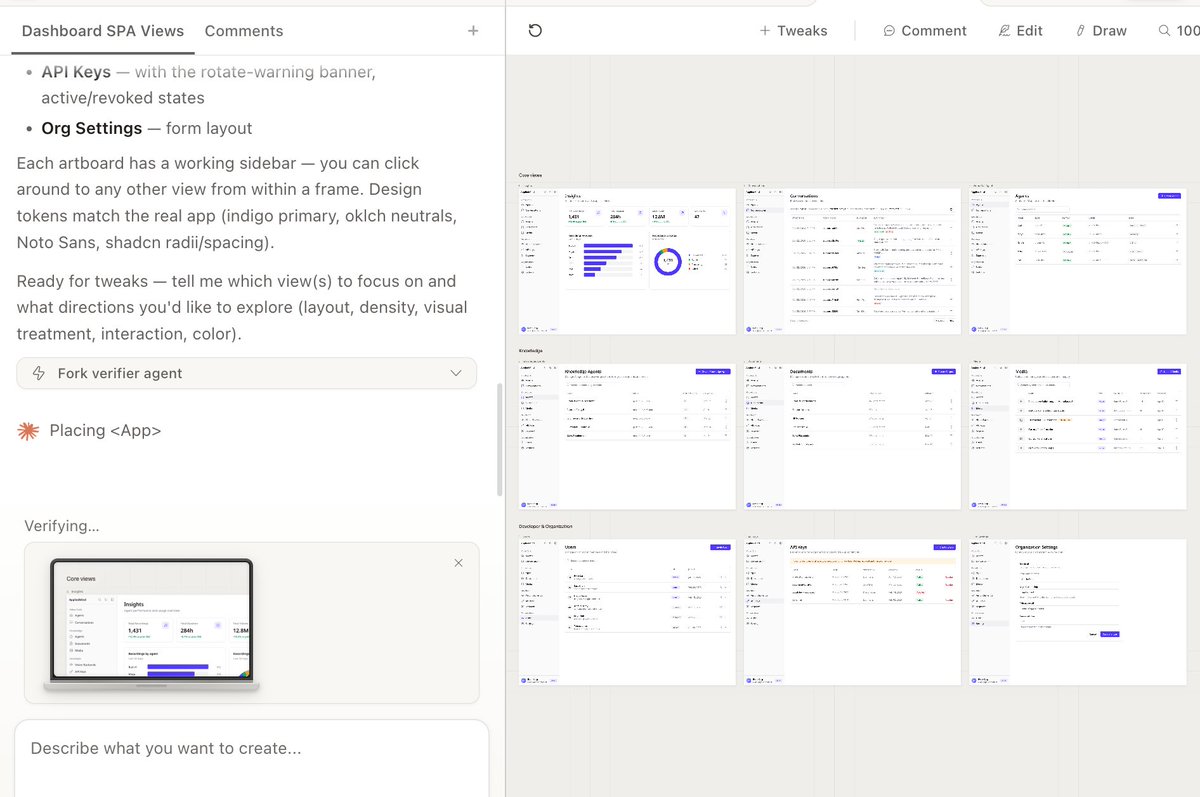1200x797 pixels.
Task: Switch to Edit mode using the pen icon
Action: click(1003, 31)
